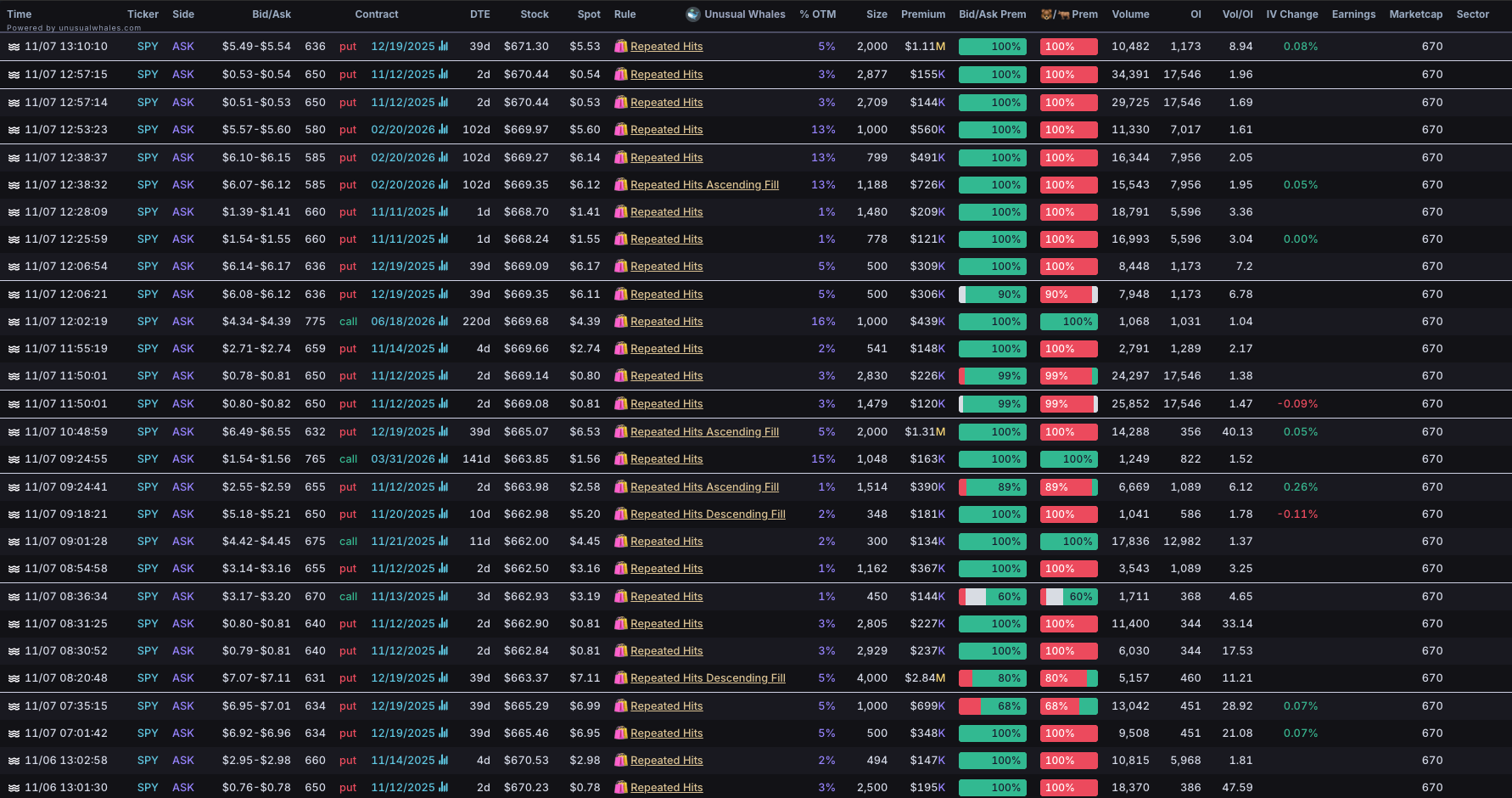
Task: Open 11/11/2025 contract link in 12:28:09 row
Action: (x=403, y=212)
